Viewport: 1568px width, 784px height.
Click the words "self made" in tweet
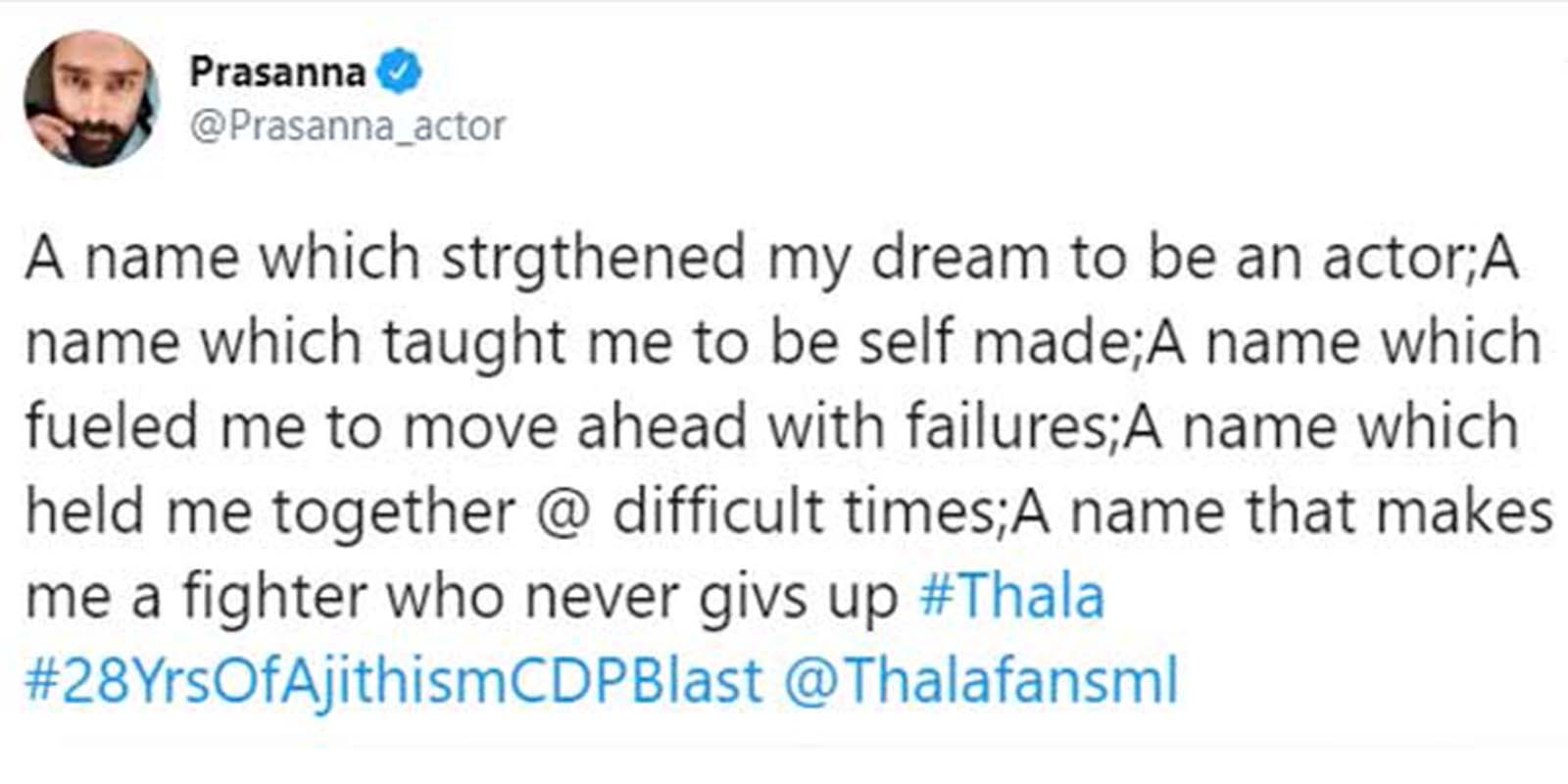click(996, 343)
